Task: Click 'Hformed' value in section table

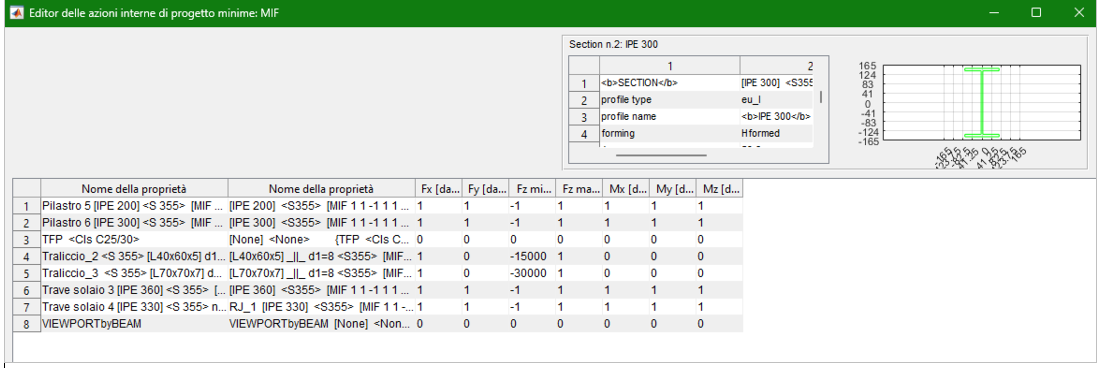Action: [x=777, y=132]
